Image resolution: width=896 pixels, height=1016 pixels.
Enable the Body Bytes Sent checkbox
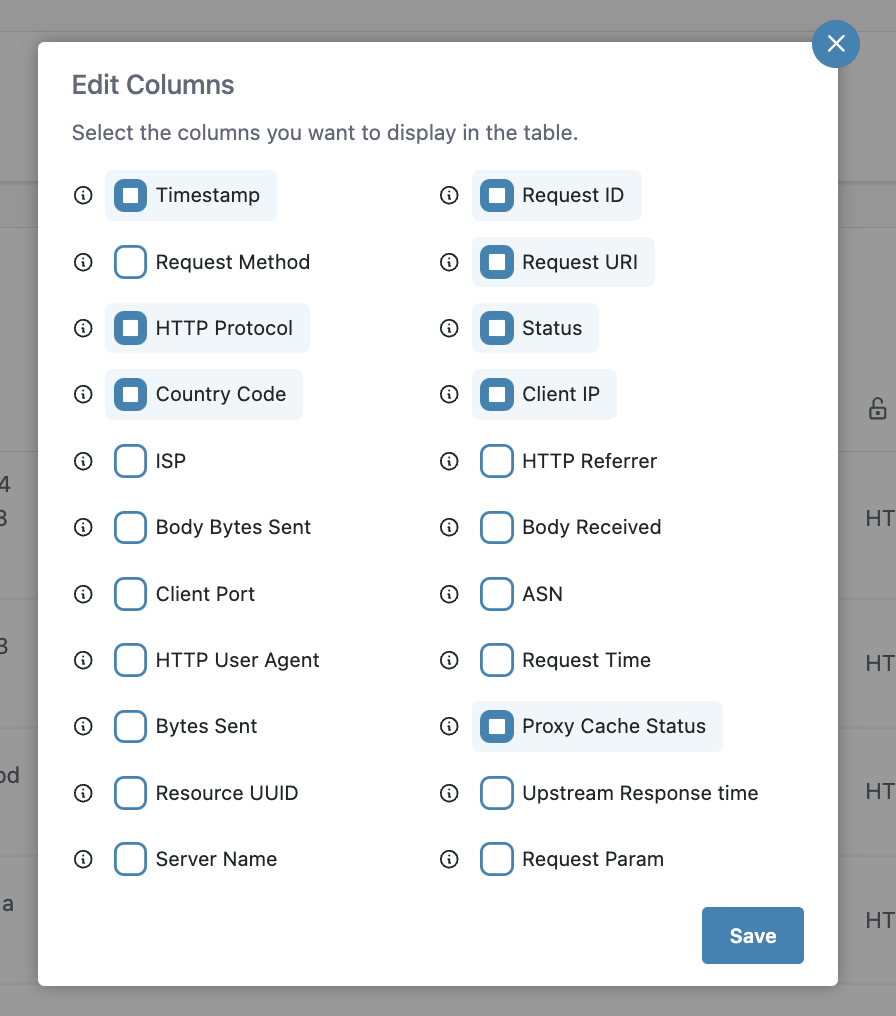[x=130, y=527]
